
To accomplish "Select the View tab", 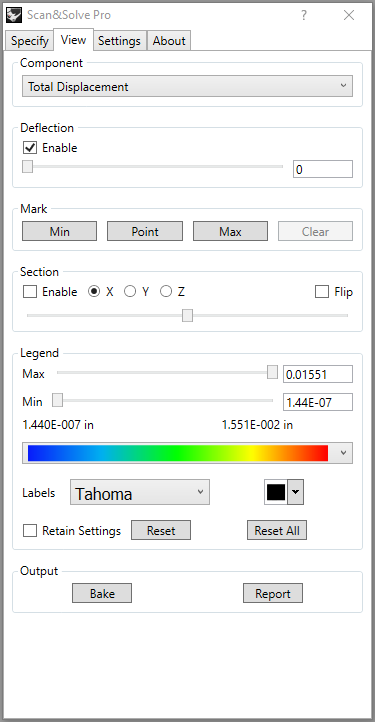I will 73,40.
